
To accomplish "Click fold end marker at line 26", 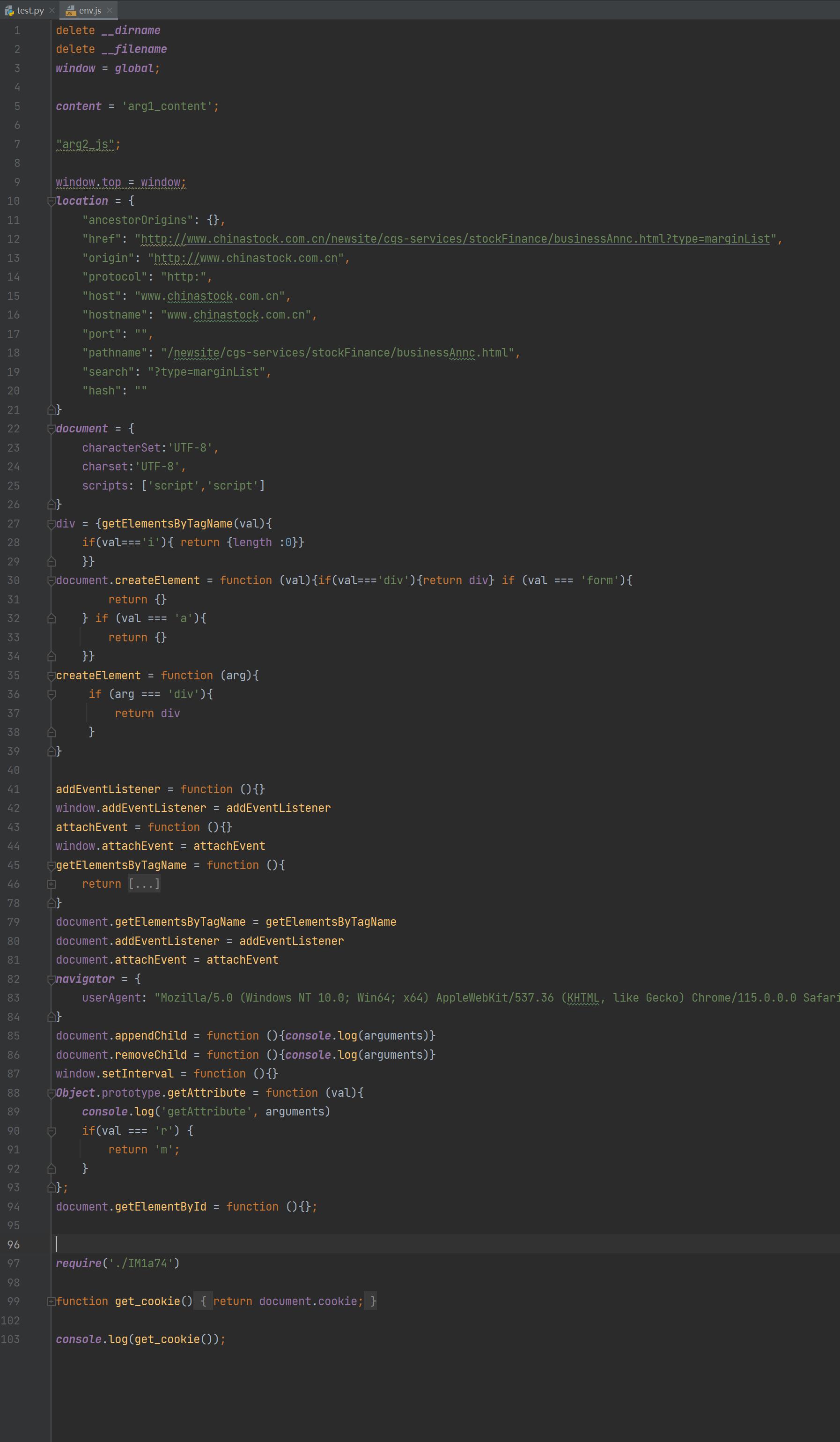I will pyautogui.click(x=51, y=505).
